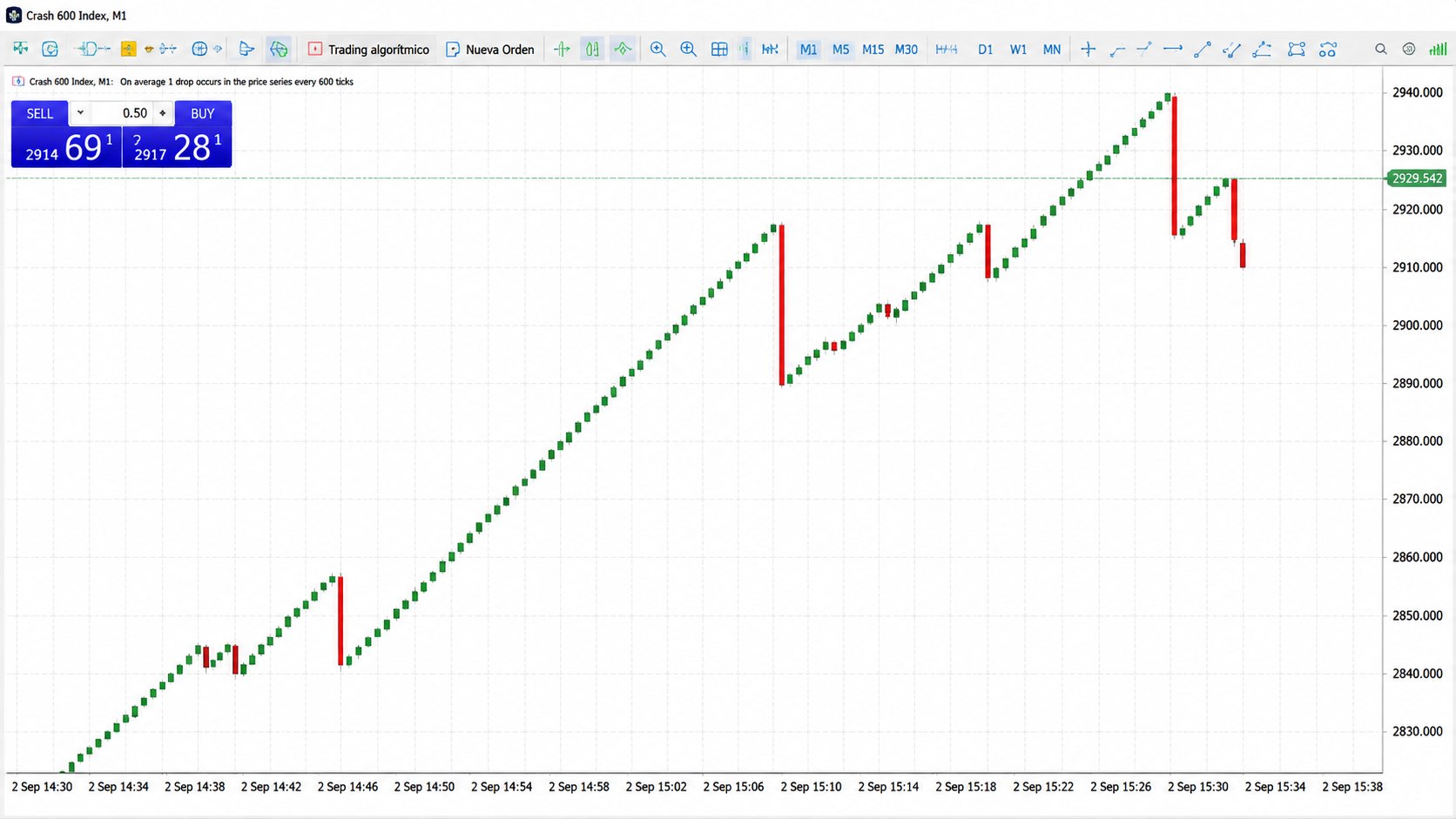Select the rectangle shape drawing tool
Image resolution: width=1456 pixels, height=819 pixels.
click(1297, 49)
